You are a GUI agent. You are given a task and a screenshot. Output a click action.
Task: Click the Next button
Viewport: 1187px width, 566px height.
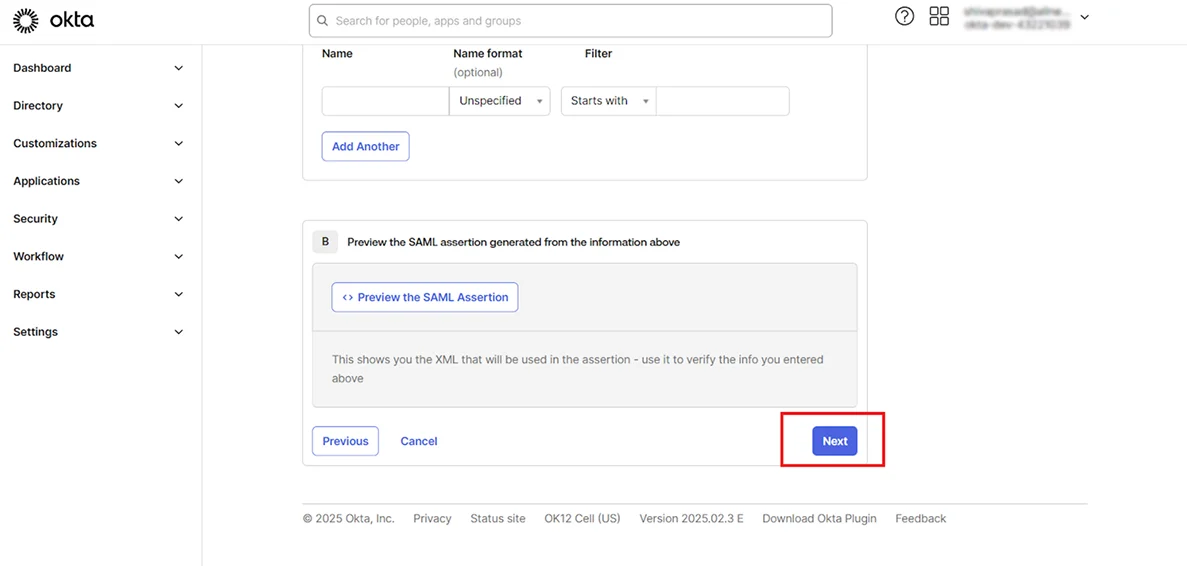(x=835, y=441)
